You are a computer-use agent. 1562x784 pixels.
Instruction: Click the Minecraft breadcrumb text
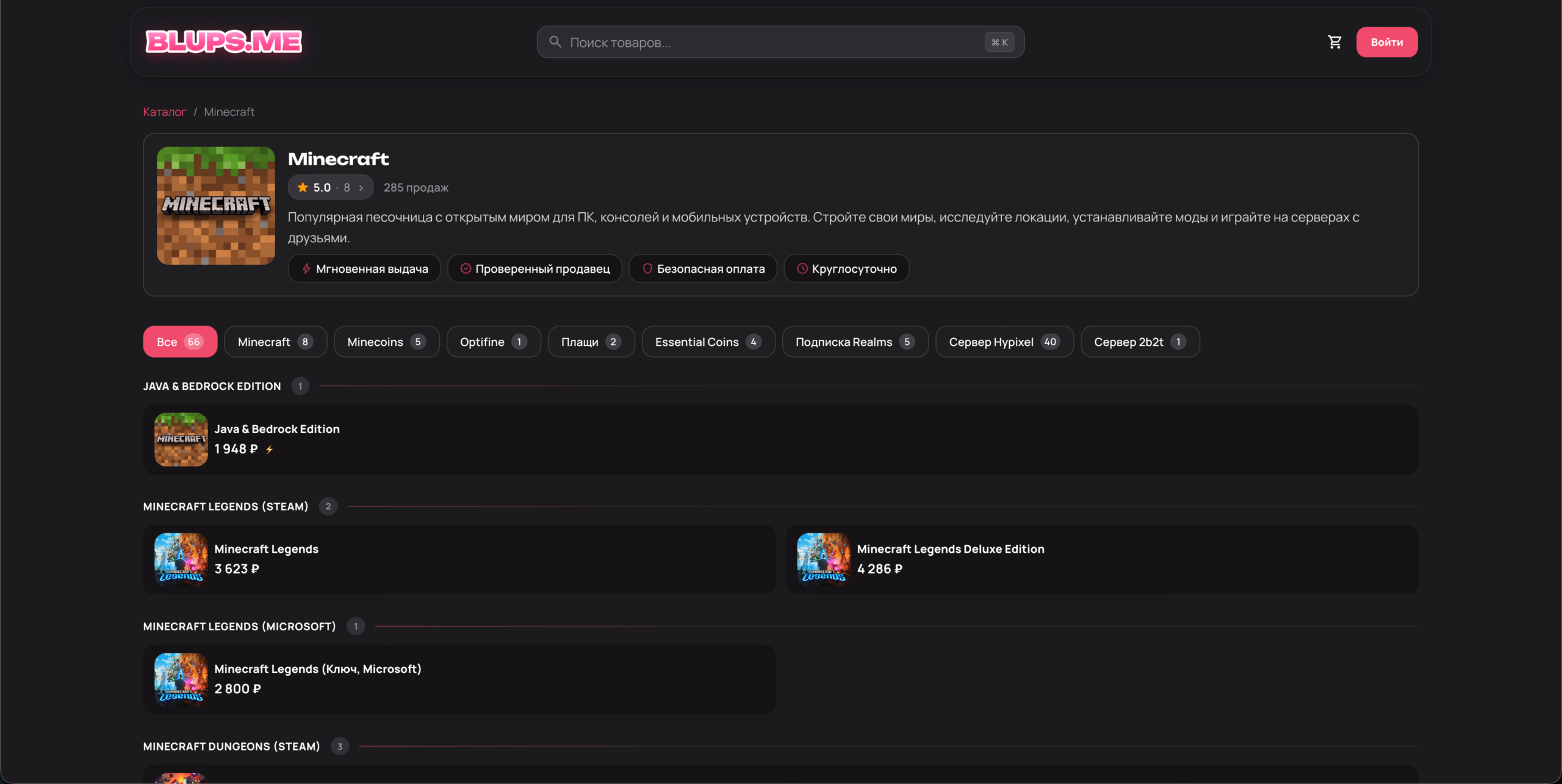(229, 112)
